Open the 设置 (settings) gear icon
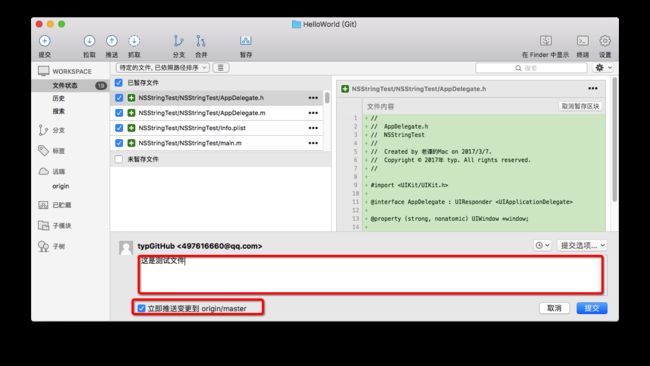The height and width of the screenshot is (366, 650). click(605, 41)
